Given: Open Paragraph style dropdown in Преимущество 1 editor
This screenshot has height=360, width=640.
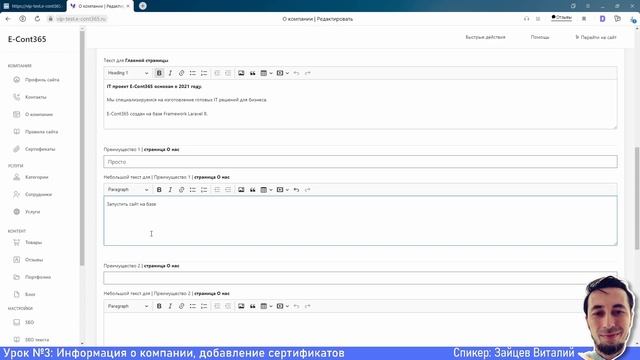Looking at the screenshot, I should (x=128, y=190).
